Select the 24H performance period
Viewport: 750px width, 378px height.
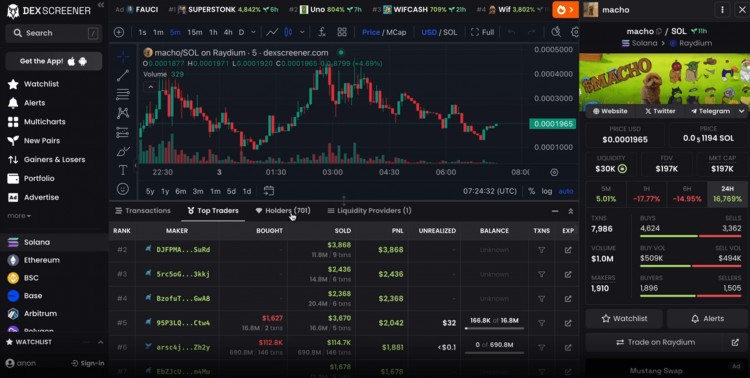pyautogui.click(x=727, y=194)
